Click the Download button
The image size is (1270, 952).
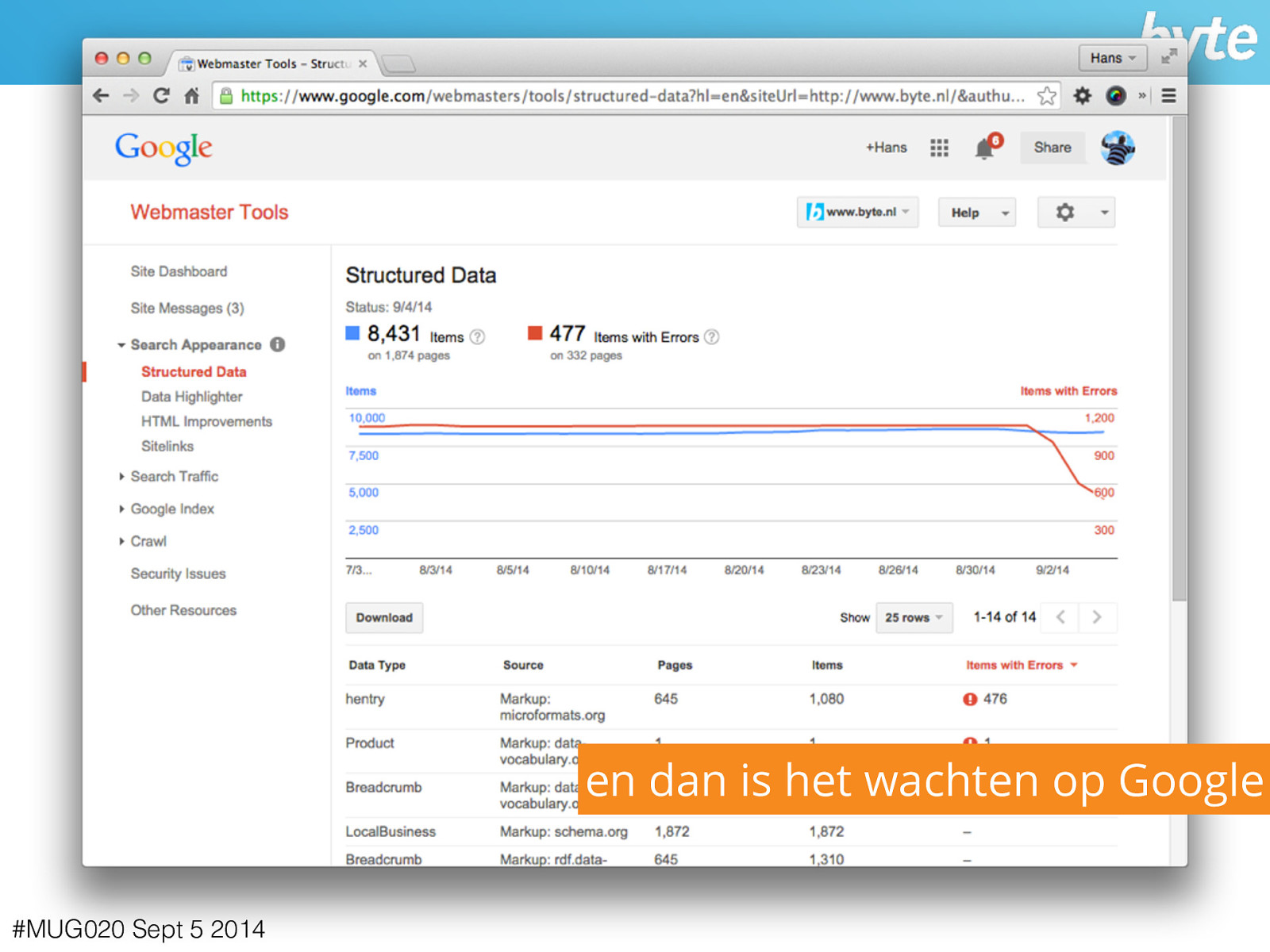[384, 617]
